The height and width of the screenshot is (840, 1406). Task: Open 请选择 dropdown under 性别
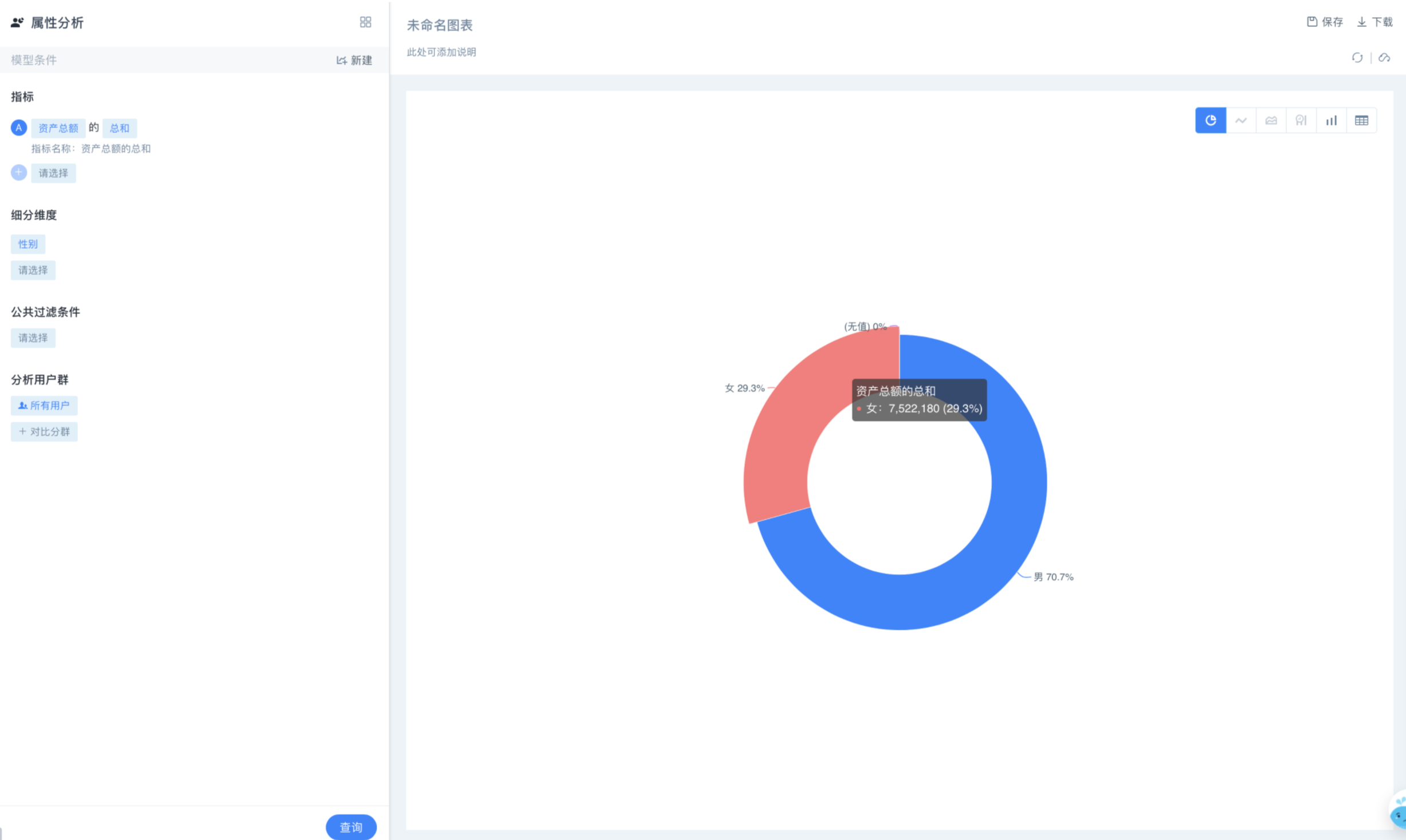point(33,270)
